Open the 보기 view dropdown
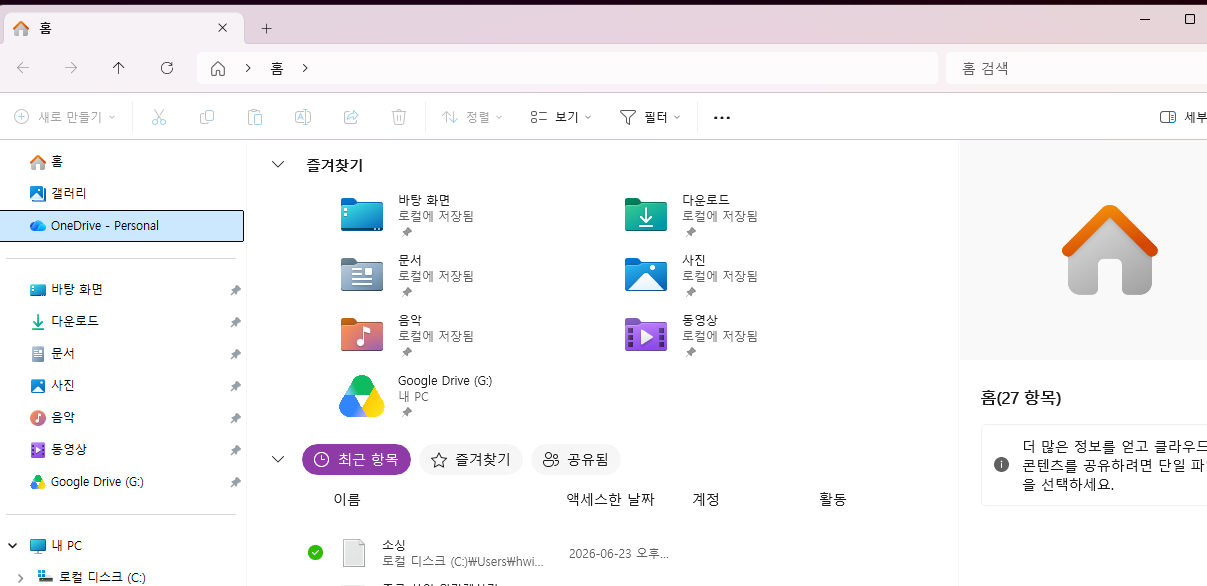The height and width of the screenshot is (586, 1207). coord(561,117)
